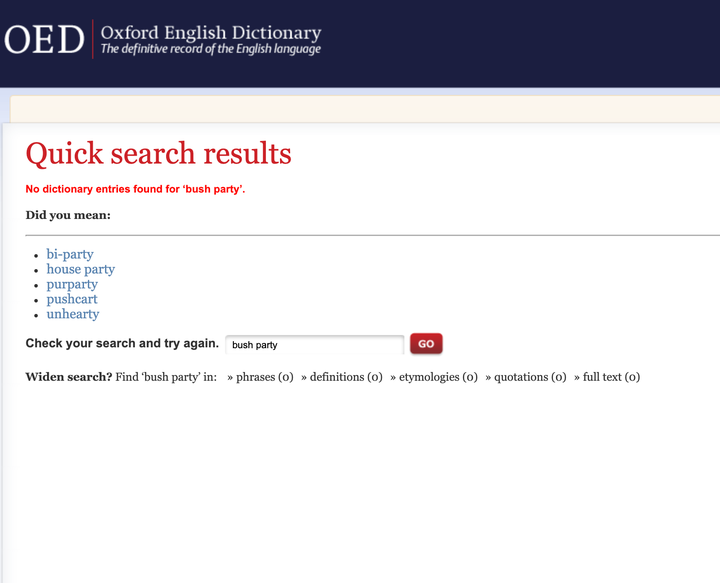Open the unhearty suggestion
Viewport: 720px width, 583px height.
(73, 314)
